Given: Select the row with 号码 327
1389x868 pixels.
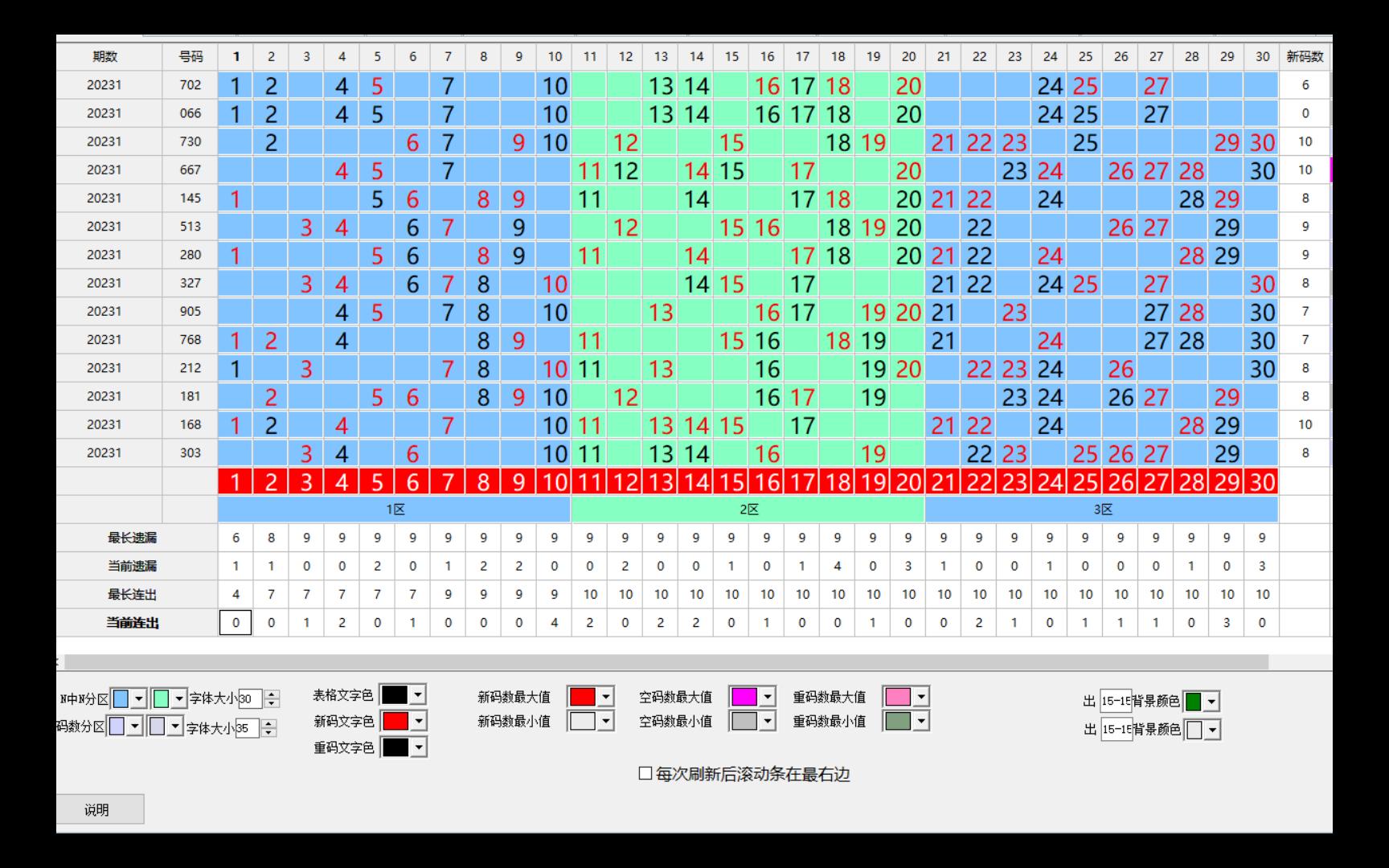Looking at the screenshot, I should tap(694, 283).
